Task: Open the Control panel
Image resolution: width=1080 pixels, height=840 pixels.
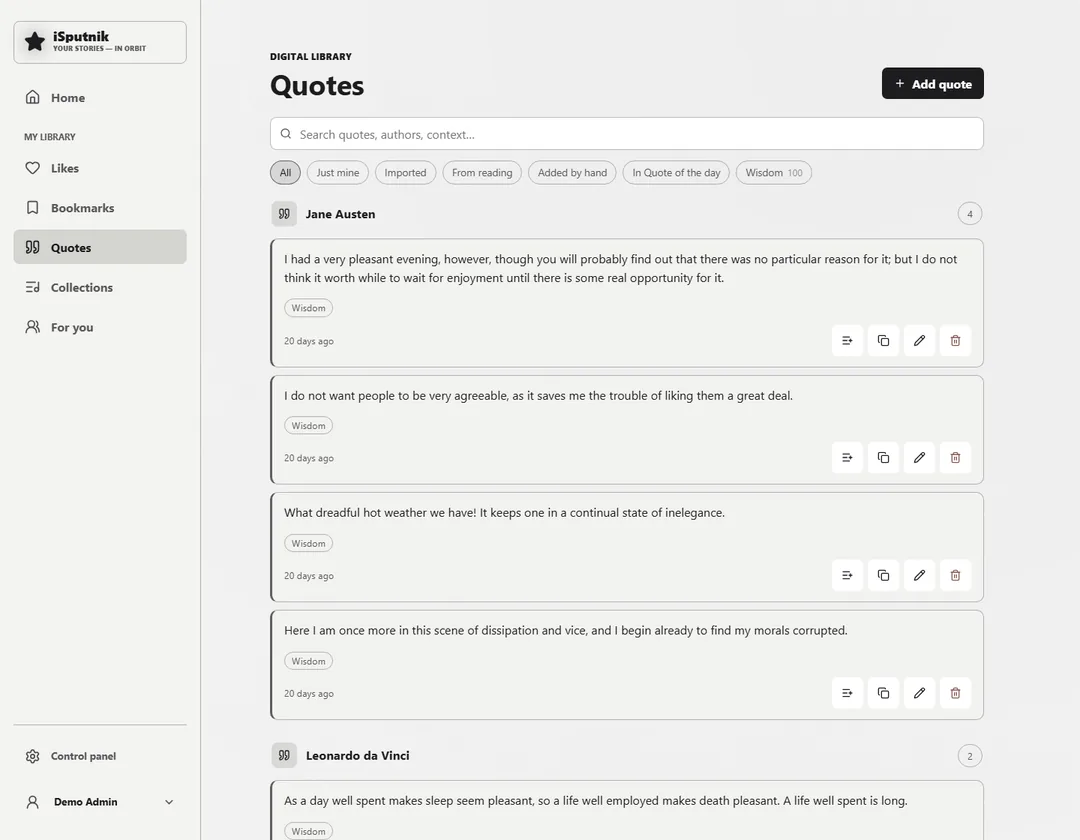Action: [100, 756]
